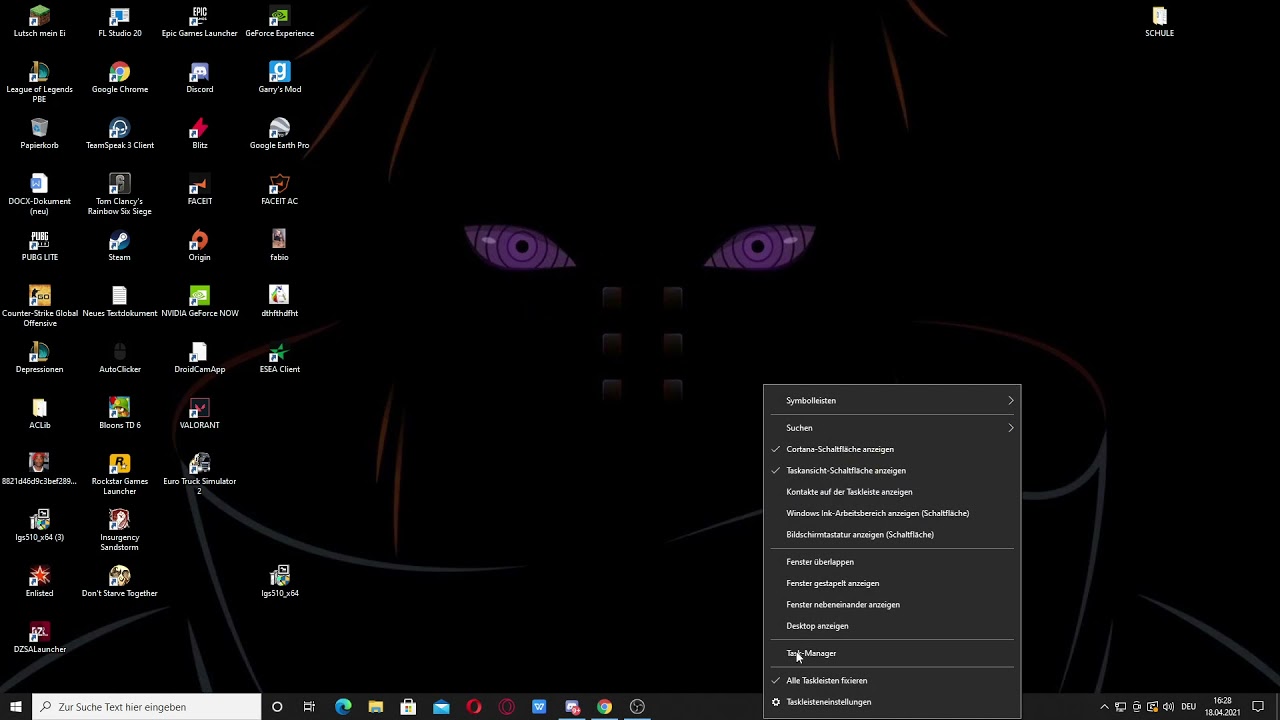
Task: Toggle Taskansicht-Schaltfläche anzeigen option
Action: coord(892,470)
